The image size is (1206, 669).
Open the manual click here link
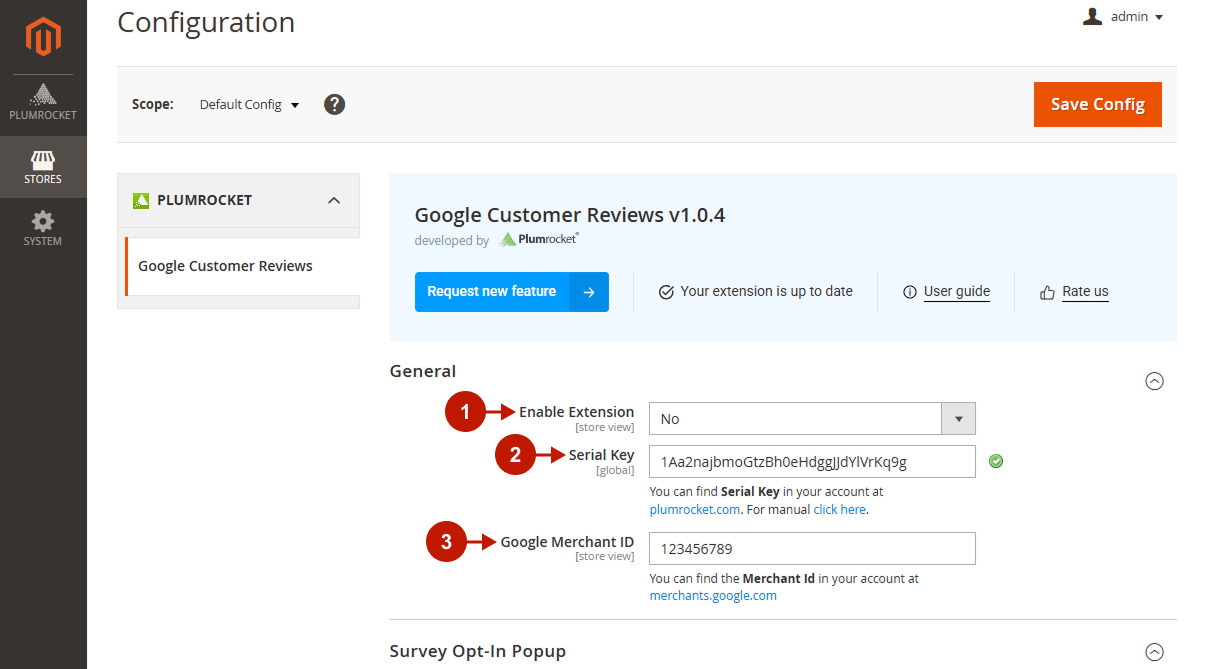coord(840,510)
